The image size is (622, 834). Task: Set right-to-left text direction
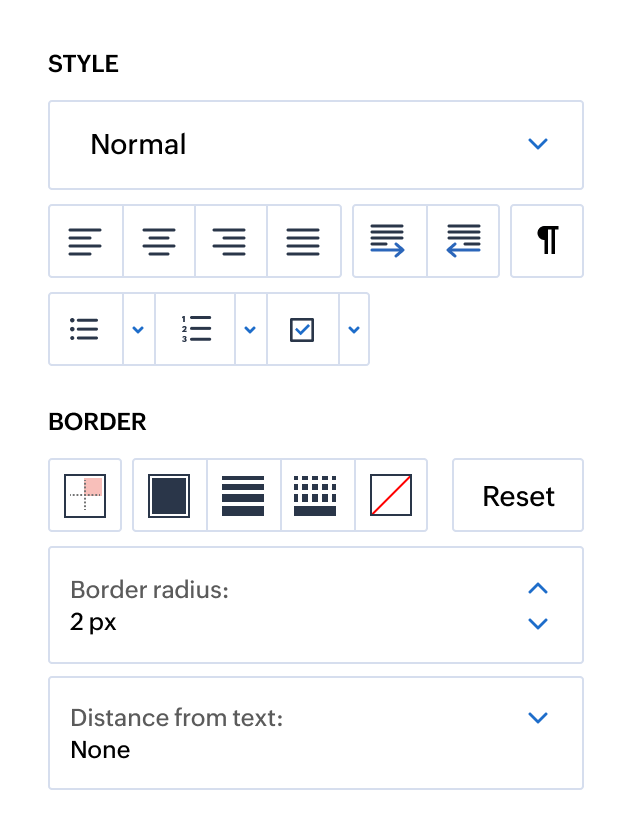click(463, 241)
